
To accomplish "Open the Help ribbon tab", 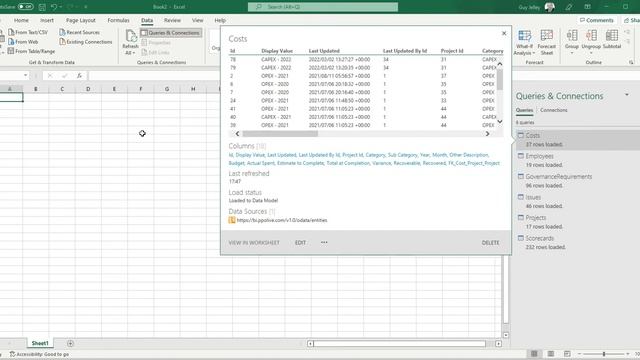I will click(x=220, y=20).
